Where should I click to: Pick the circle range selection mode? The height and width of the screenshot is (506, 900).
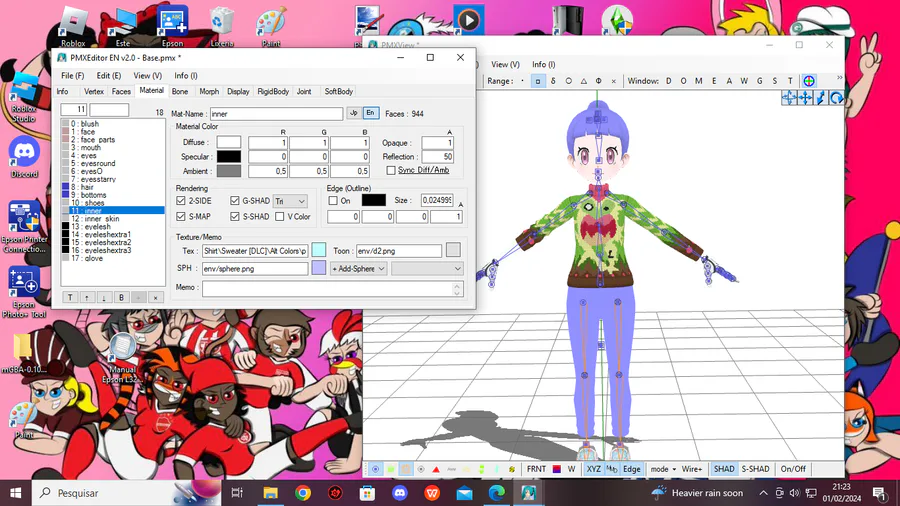(568, 81)
